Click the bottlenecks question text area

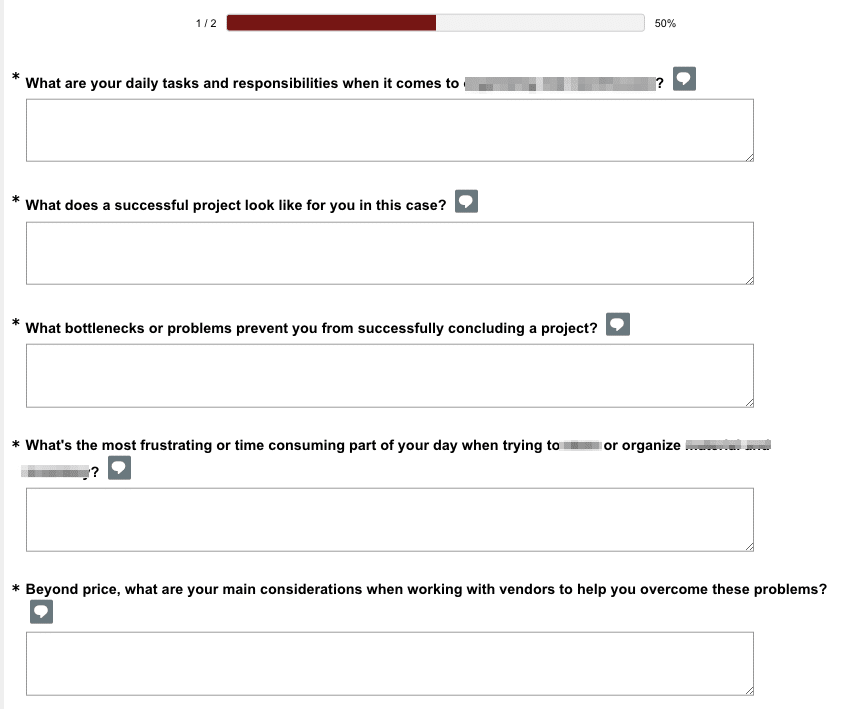tap(389, 374)
